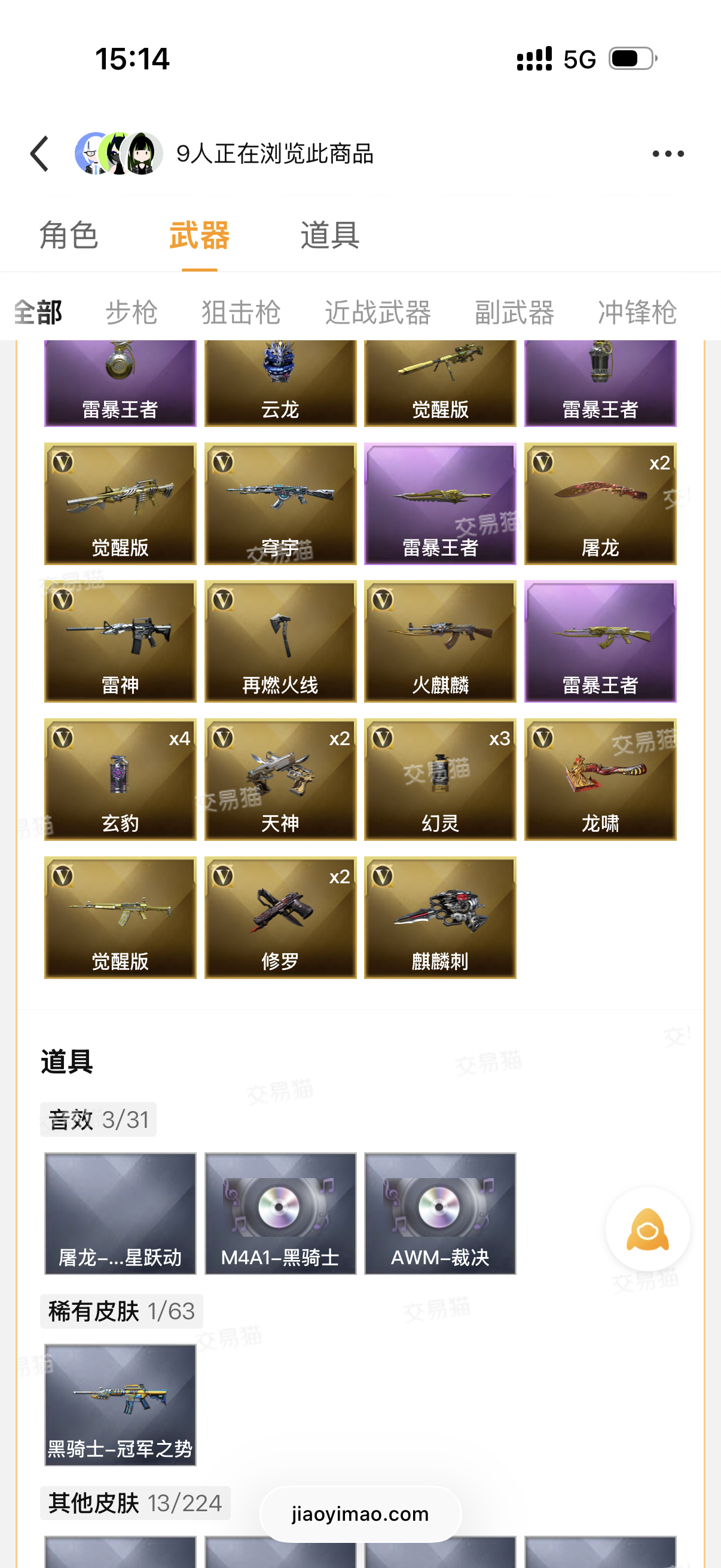Select the 火麒麟 rifle item
721x1568 pixels.
(x=440, y=641)
